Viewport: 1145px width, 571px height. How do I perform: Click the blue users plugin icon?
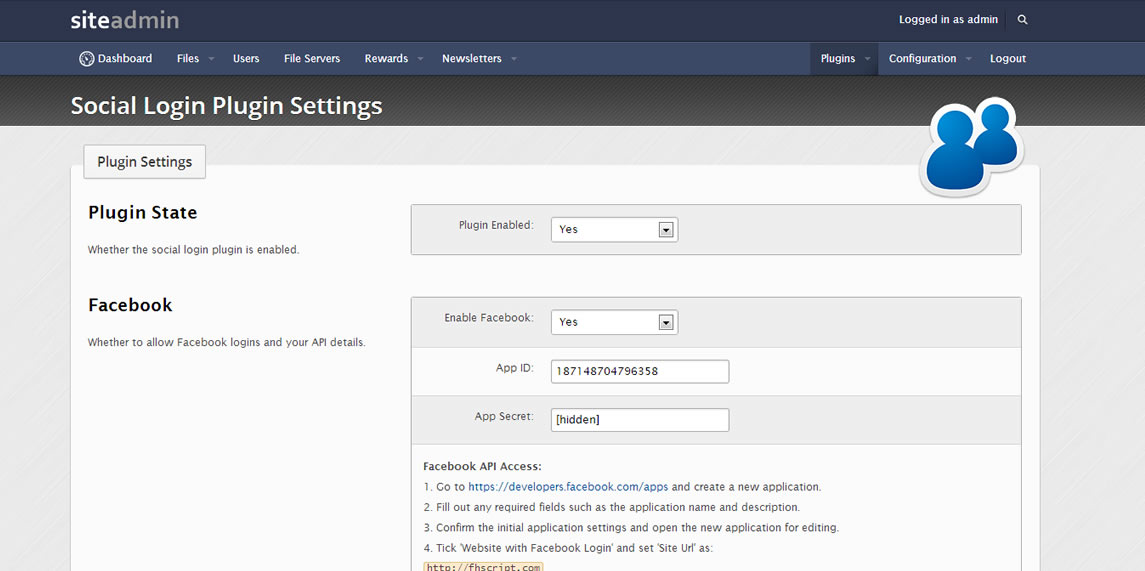click(x=972, y=146)
